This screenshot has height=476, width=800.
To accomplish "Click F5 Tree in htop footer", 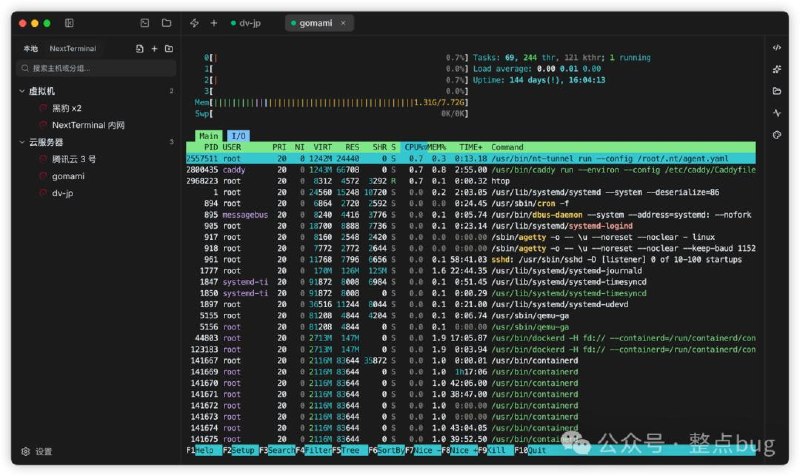I will [350, 450].
